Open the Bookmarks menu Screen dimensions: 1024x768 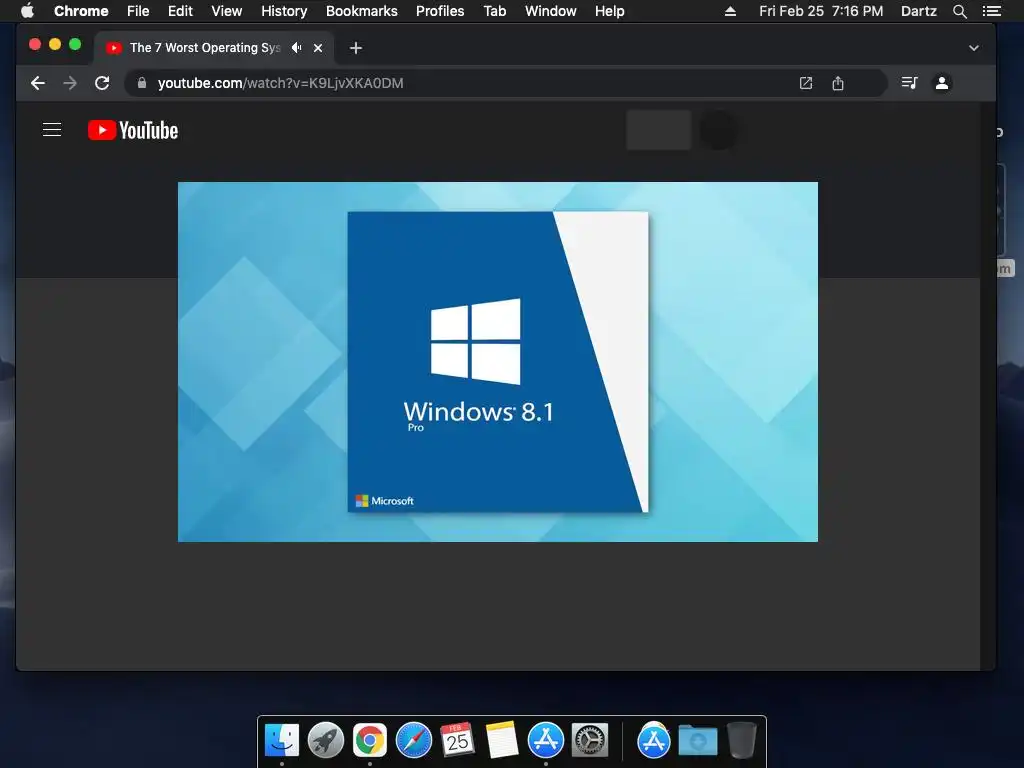click(362, 11)
